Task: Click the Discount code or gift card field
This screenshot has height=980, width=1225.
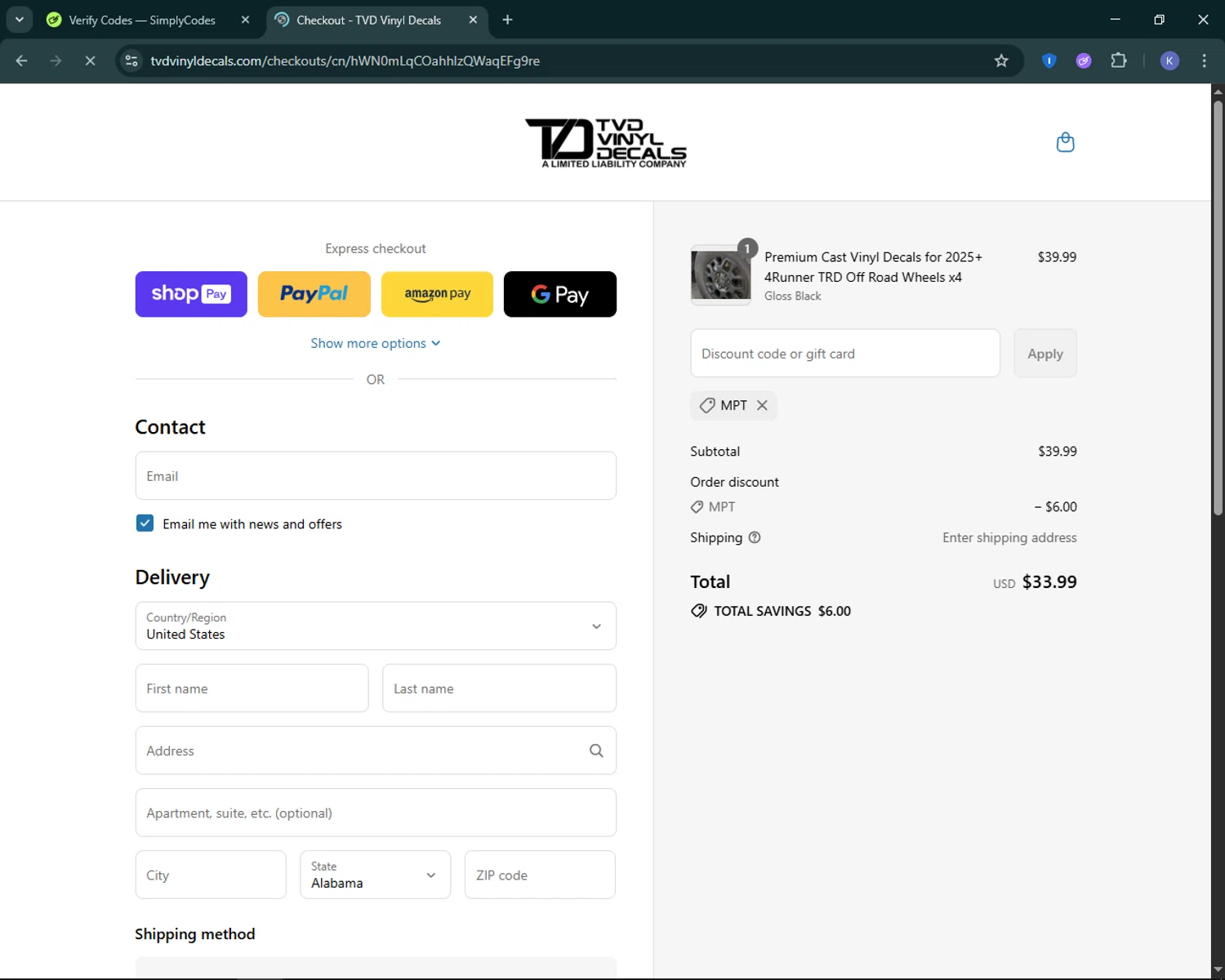Action: pos(845,354)
